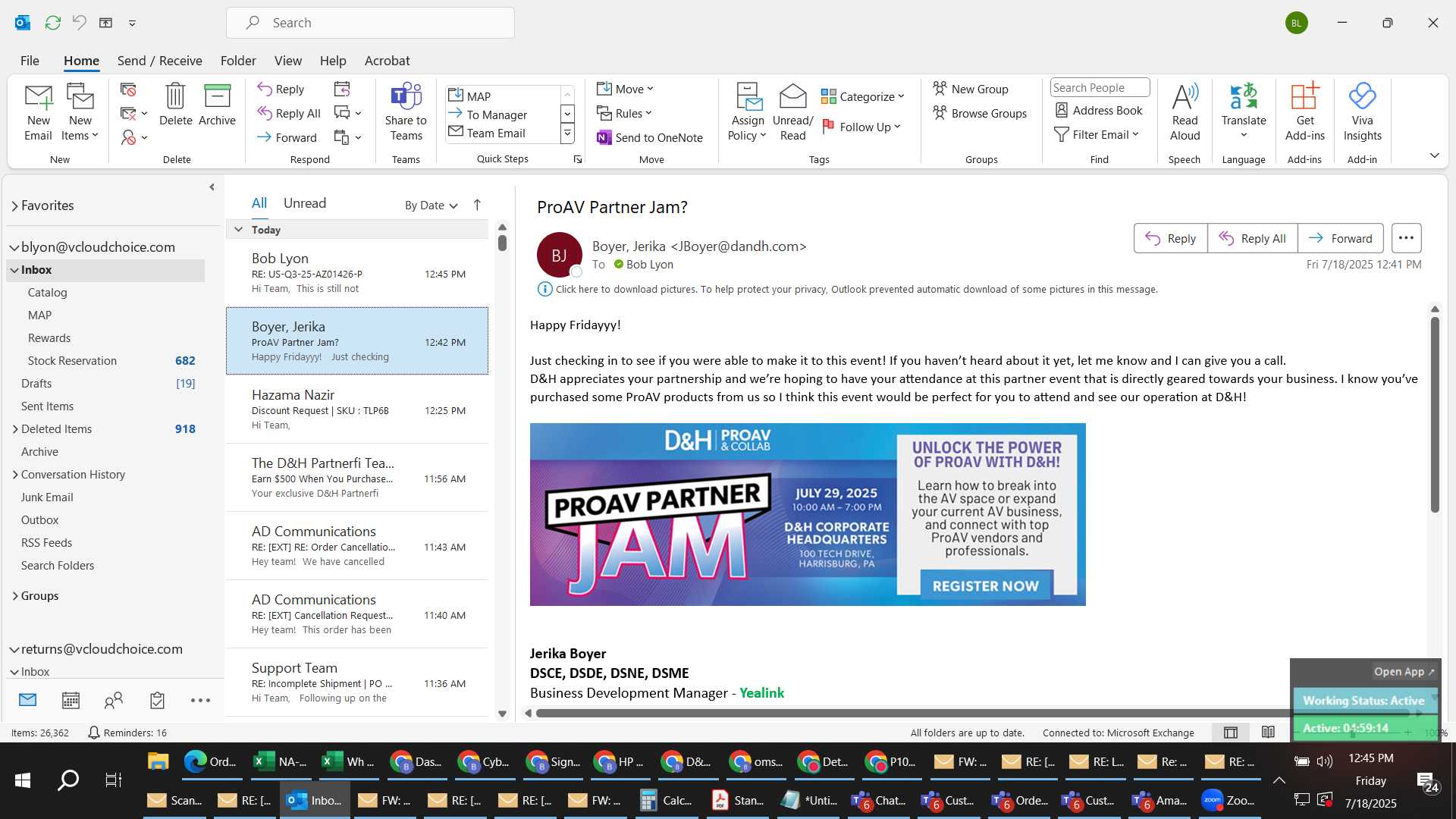Click Share to Teams icon
Screen dimensions: 1456x819
point(406,112)
